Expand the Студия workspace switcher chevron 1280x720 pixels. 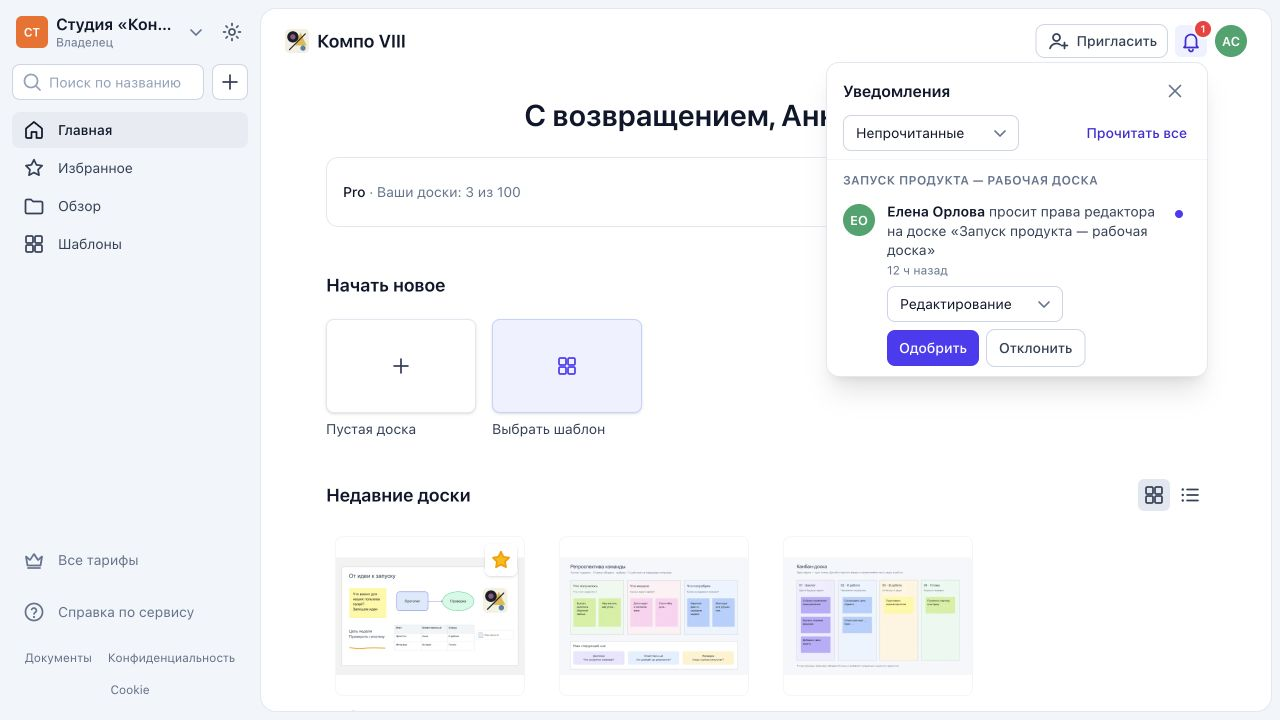(196, 32)
